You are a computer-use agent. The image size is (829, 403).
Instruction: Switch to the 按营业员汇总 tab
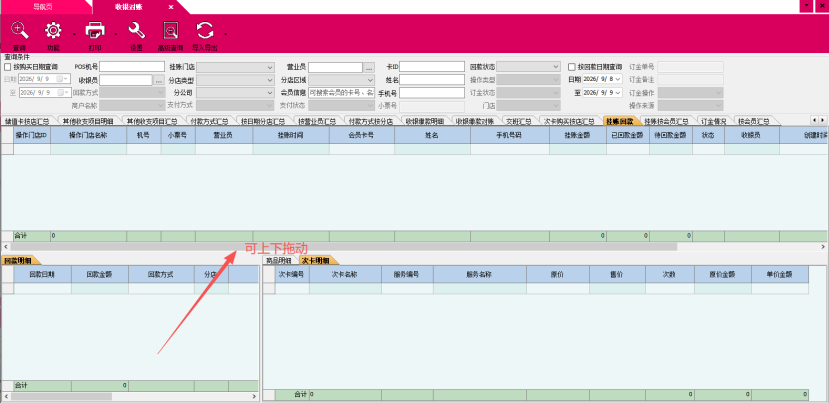tap(317, 121)
